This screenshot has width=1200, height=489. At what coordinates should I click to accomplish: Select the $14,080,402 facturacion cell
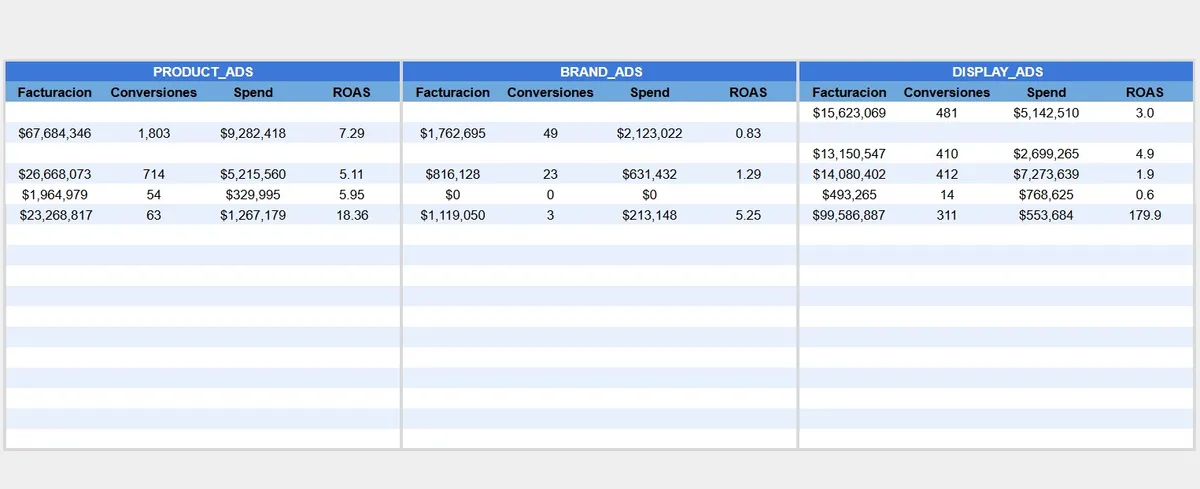849,174
